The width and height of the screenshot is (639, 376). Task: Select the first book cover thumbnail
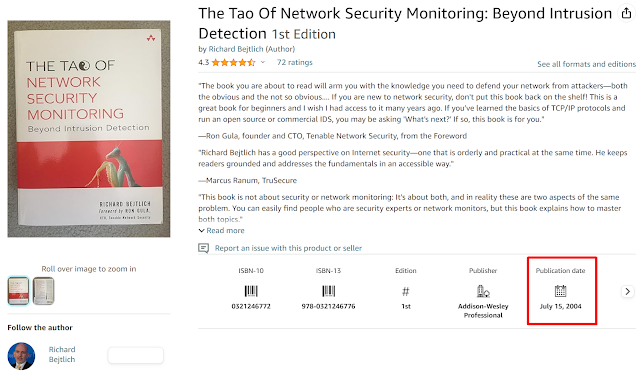[x=18, y=291]
